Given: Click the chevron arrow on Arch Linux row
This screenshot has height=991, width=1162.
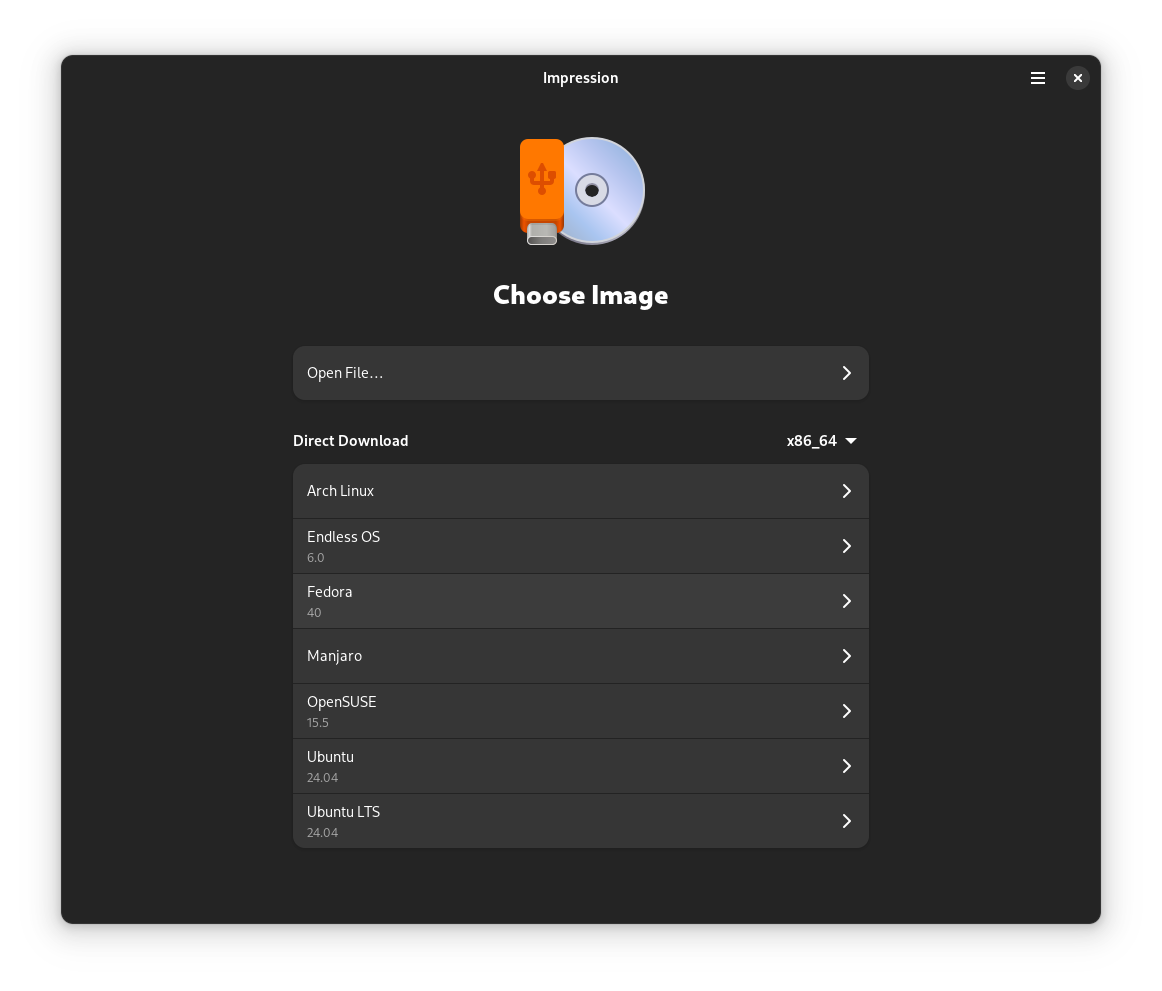Looking at the screenshot, I should [846, 491].
